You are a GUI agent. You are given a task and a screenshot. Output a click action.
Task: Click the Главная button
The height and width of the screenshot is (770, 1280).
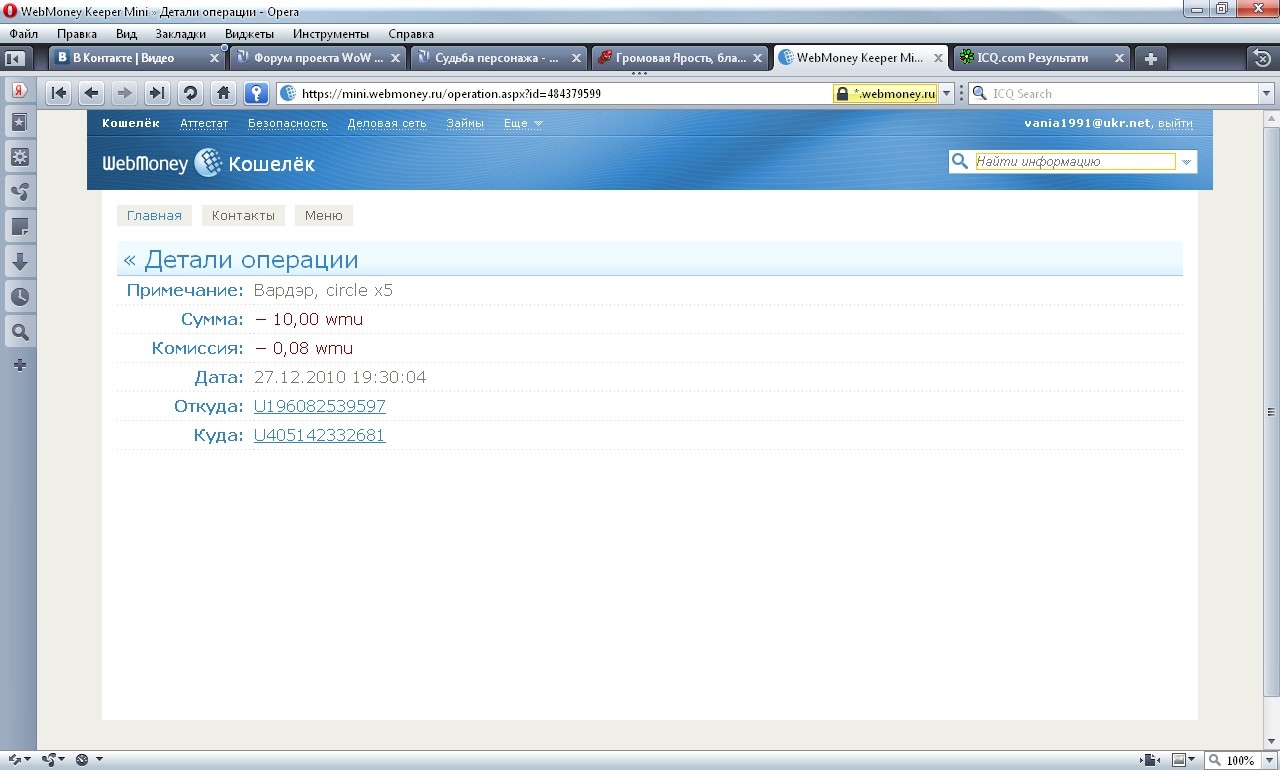click(154, 215)
